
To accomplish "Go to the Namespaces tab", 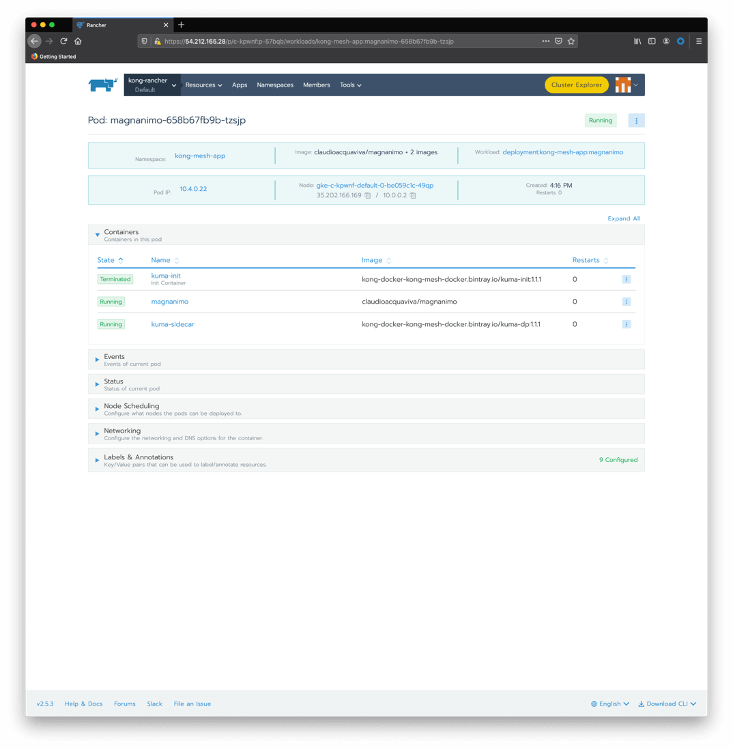I will (x=275, y=85).
